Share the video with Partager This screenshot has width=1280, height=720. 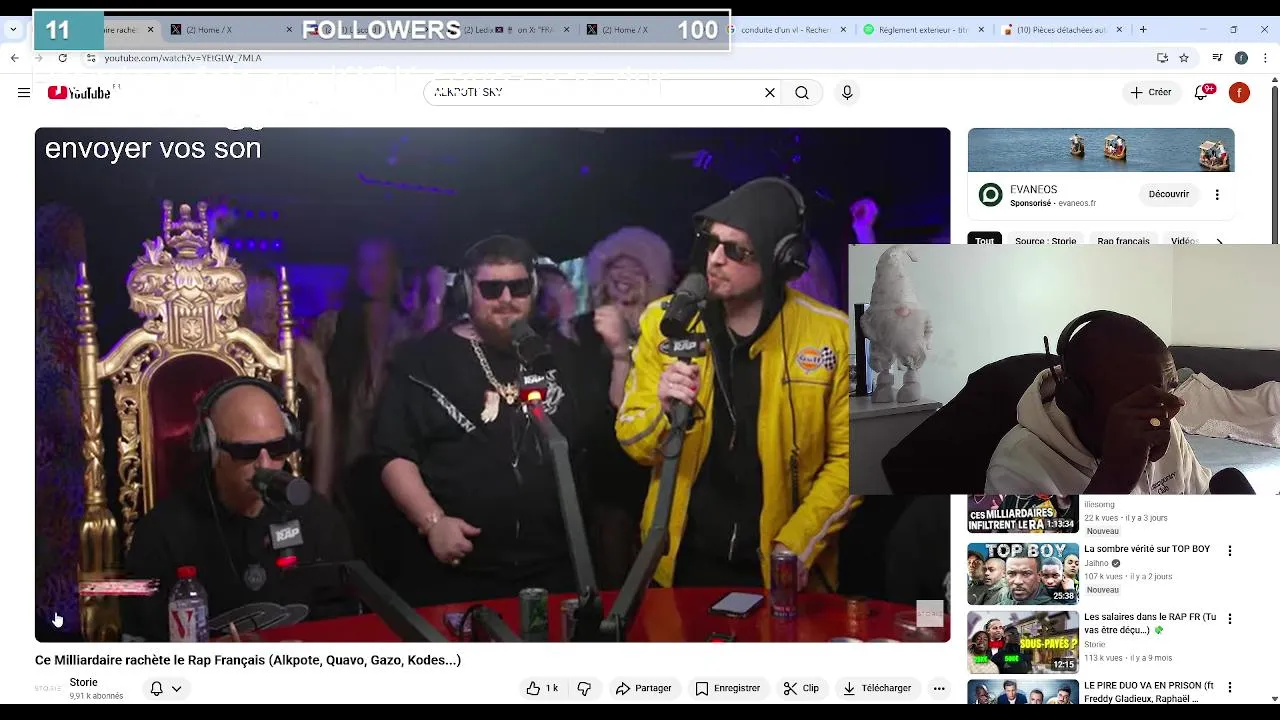[643, 688]
